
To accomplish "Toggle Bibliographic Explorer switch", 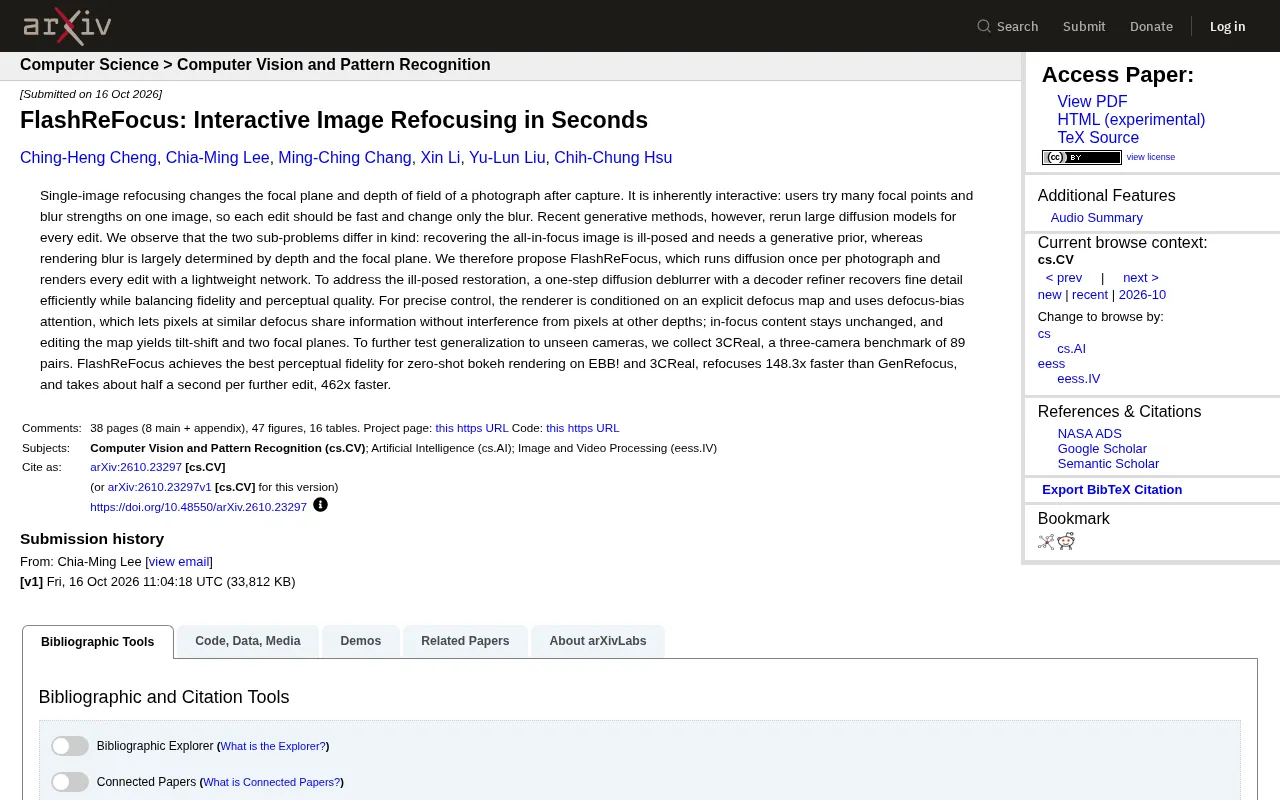I will 70,746.
